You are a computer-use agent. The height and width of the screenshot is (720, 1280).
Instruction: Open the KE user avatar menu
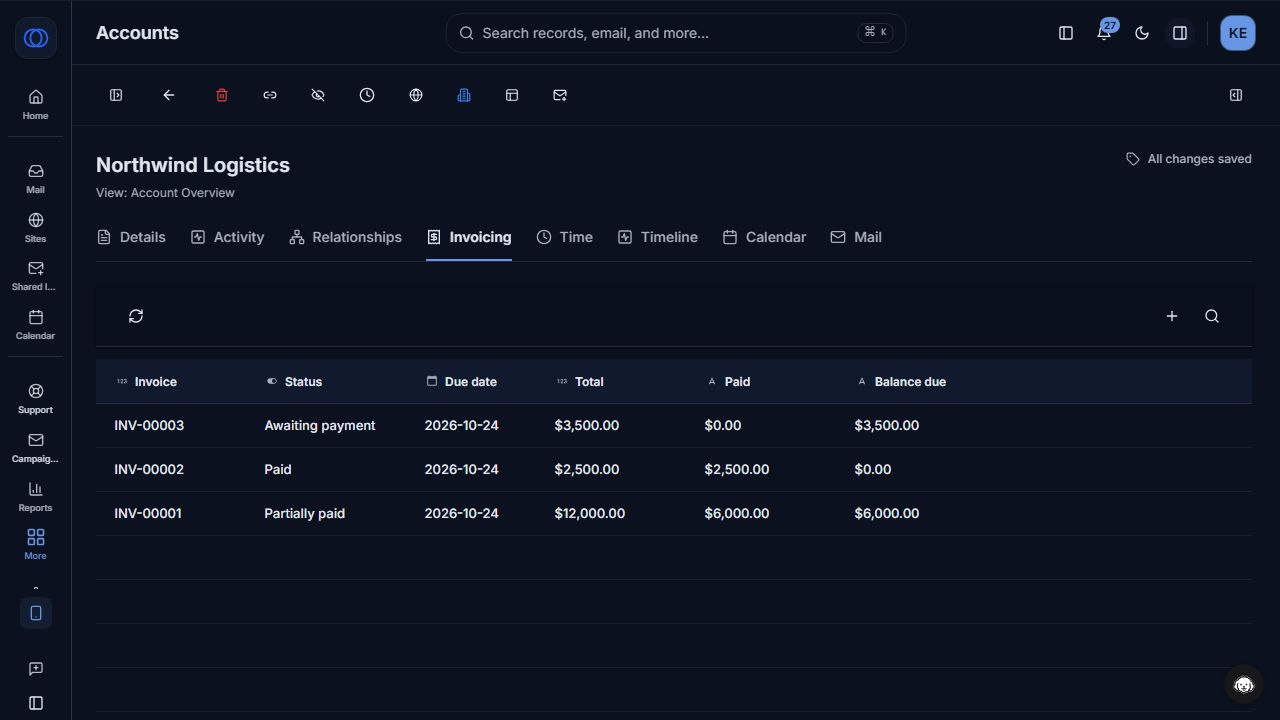pyautogui.click(x=1238, y=33)
